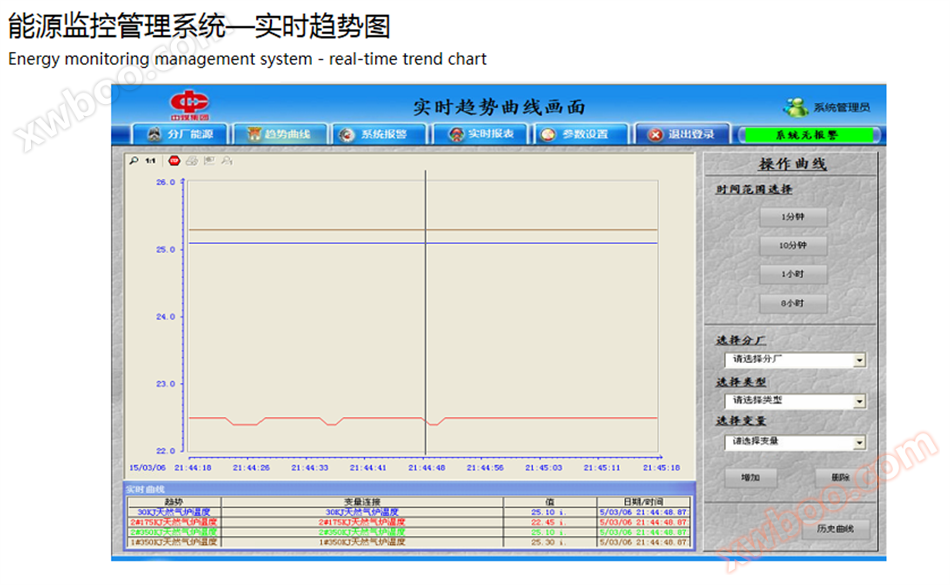Click the 删除 delete button

[840, 477]
